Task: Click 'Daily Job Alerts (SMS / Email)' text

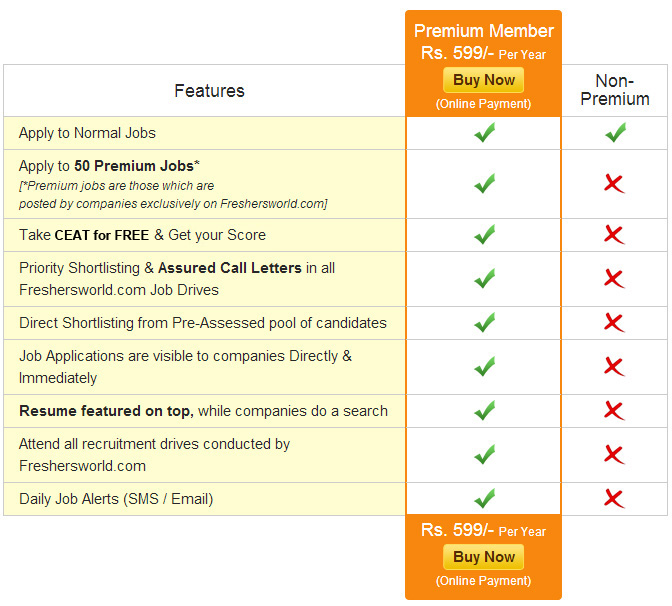Action: [116, 499]
